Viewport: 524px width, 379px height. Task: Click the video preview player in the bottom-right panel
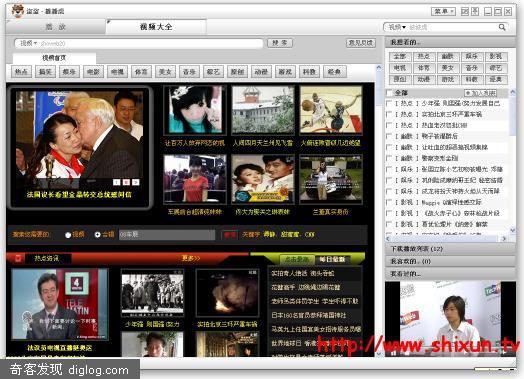[x=450, y=319]
